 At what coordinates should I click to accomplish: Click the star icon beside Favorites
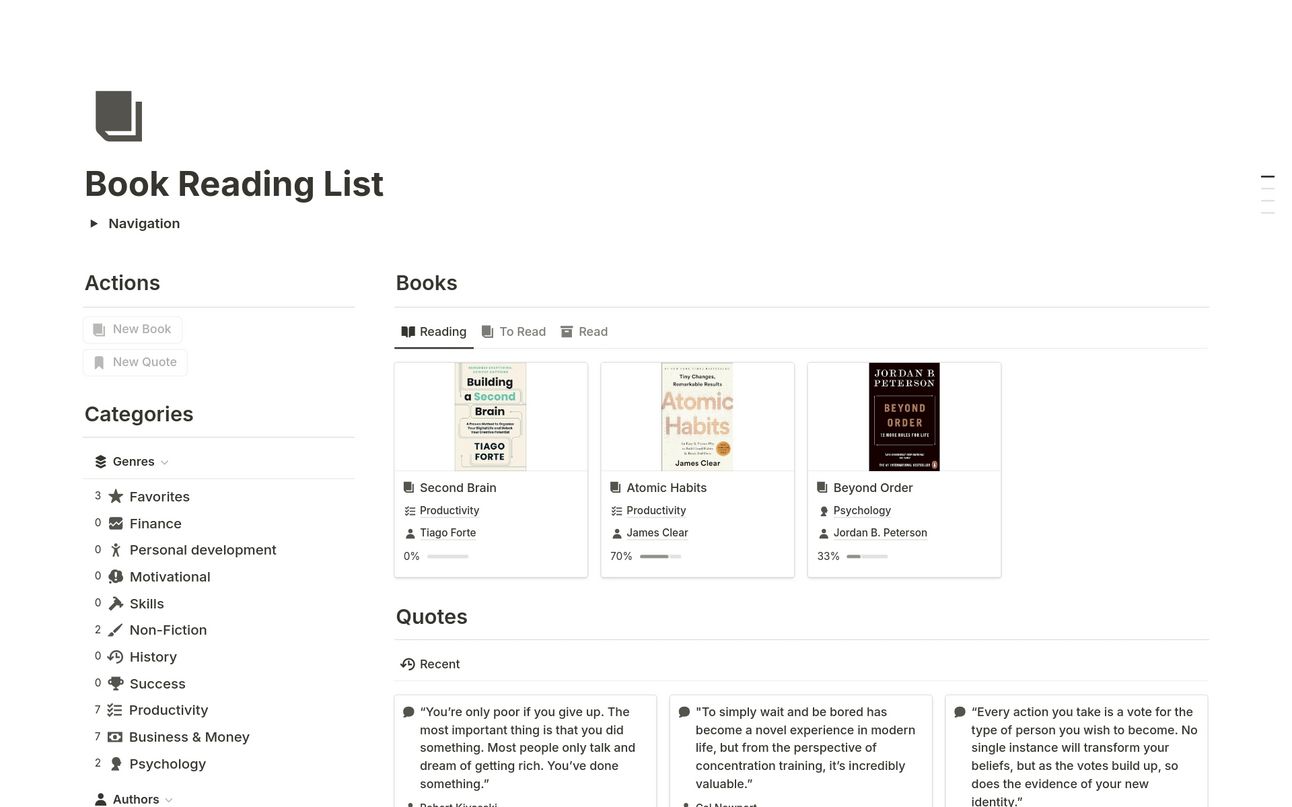pos(116,497)
